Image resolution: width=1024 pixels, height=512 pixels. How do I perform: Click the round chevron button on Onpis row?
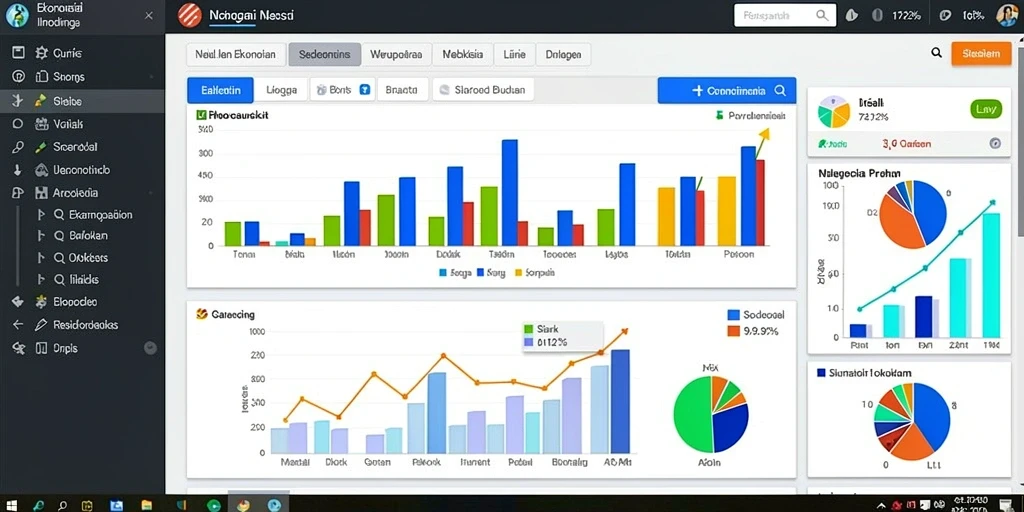[x=150, y=348]
